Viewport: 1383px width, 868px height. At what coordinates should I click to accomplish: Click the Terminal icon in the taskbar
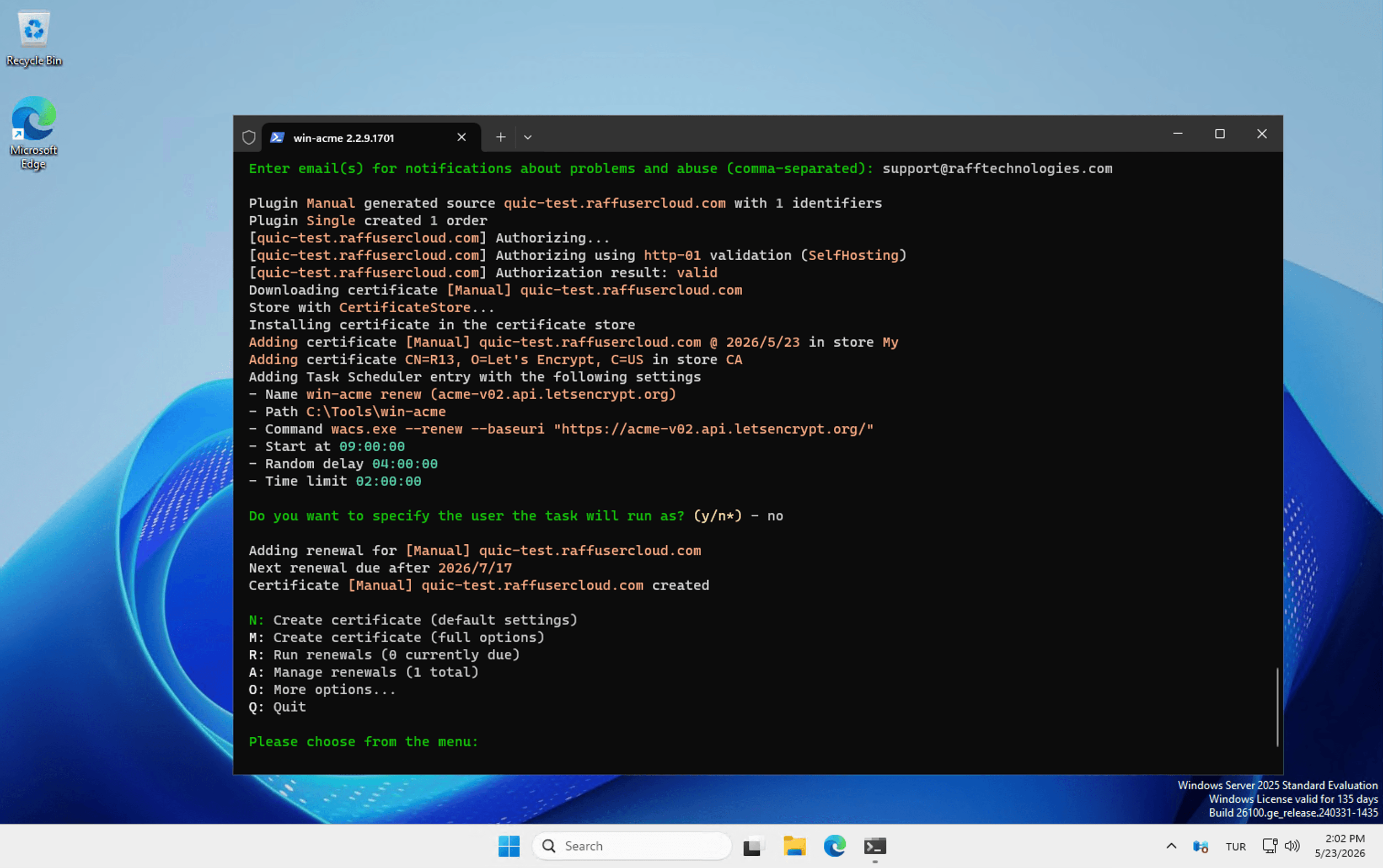(x=875, y=846)
